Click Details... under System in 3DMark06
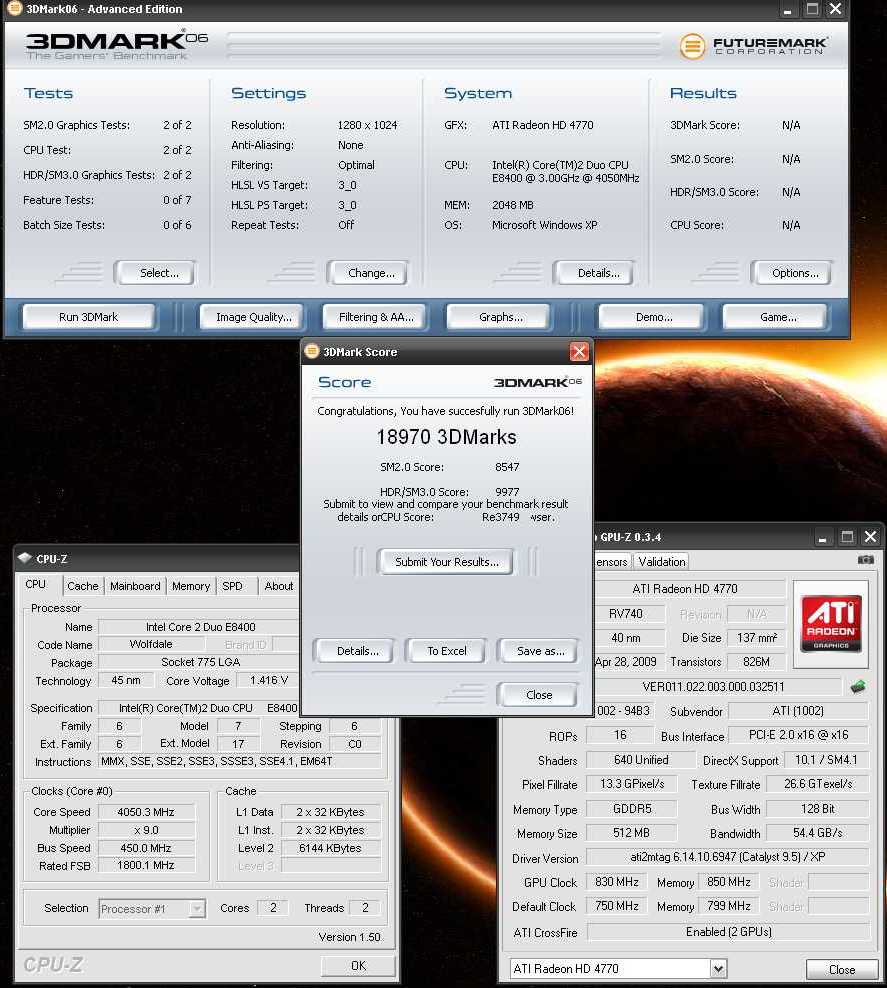 pyautogui.click(x=593, y=273)
